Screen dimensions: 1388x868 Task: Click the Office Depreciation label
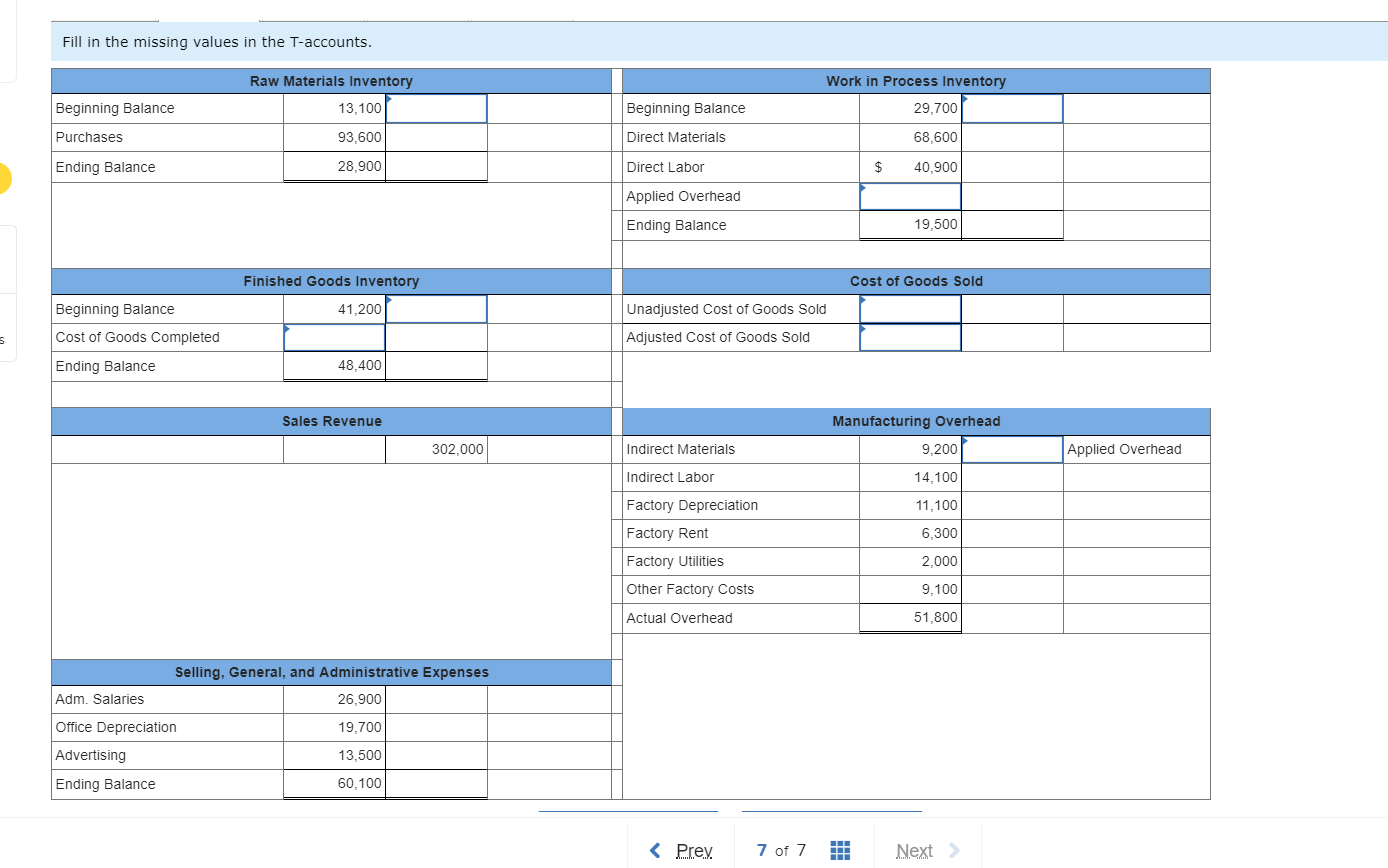pos(116,727)
